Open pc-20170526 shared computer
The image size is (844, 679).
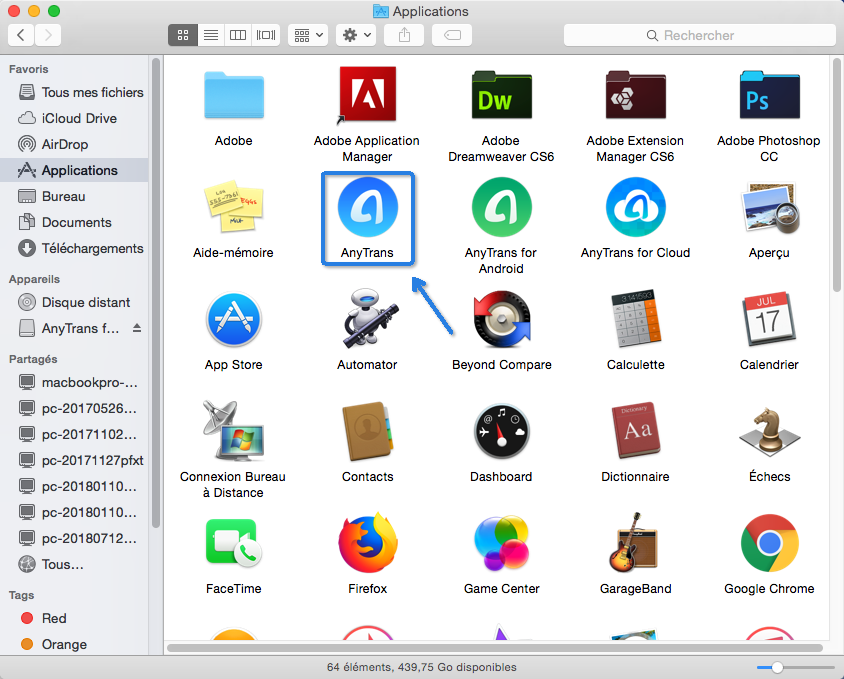pyautogui.click(x=74, y=408)
